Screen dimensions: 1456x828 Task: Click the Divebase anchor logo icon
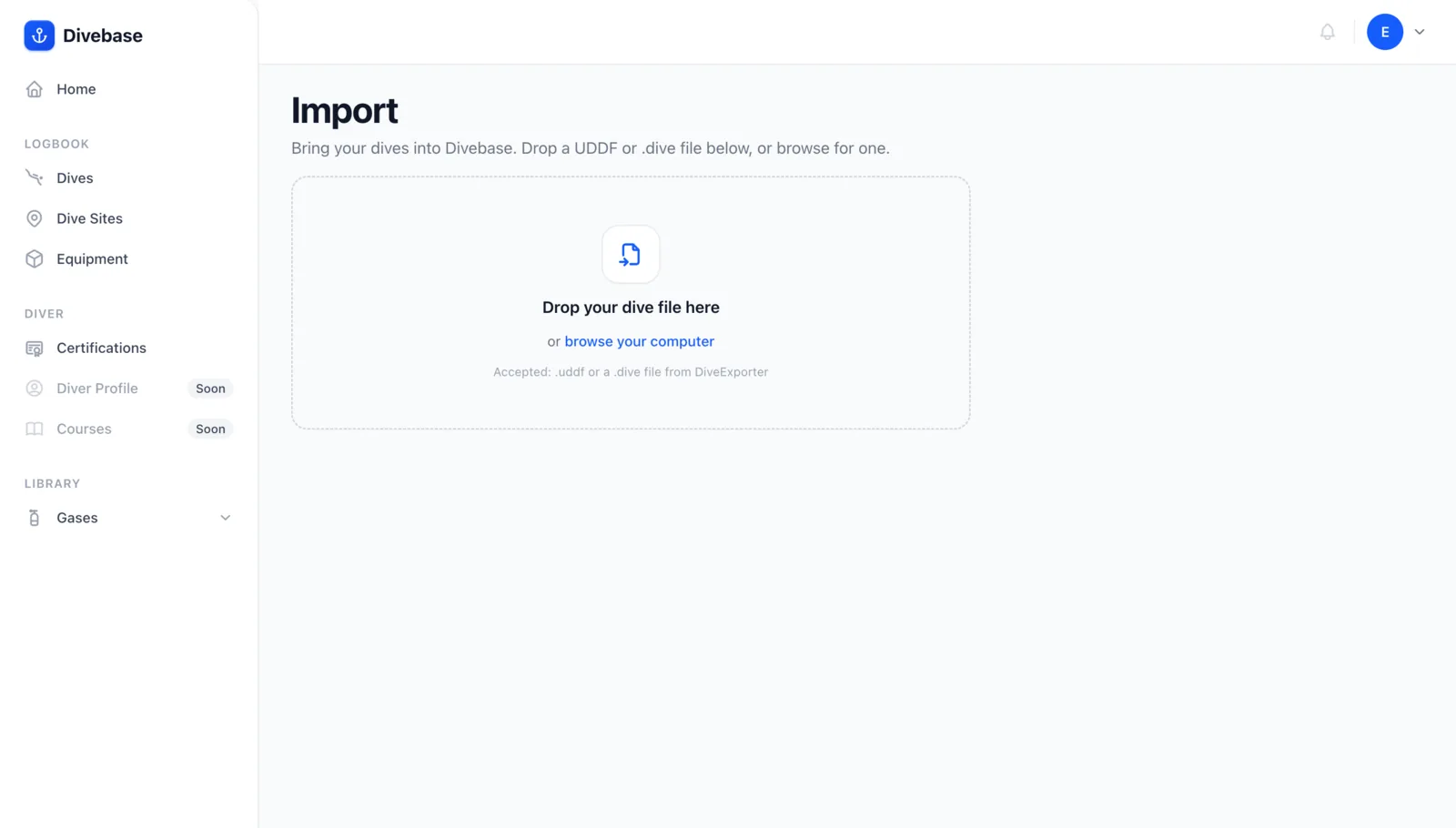tap(39, 35)
